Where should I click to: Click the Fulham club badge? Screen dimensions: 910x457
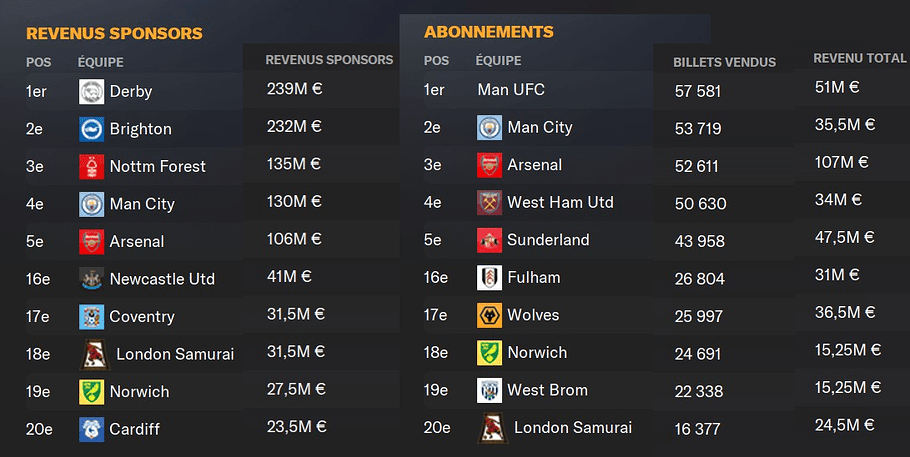489,278
